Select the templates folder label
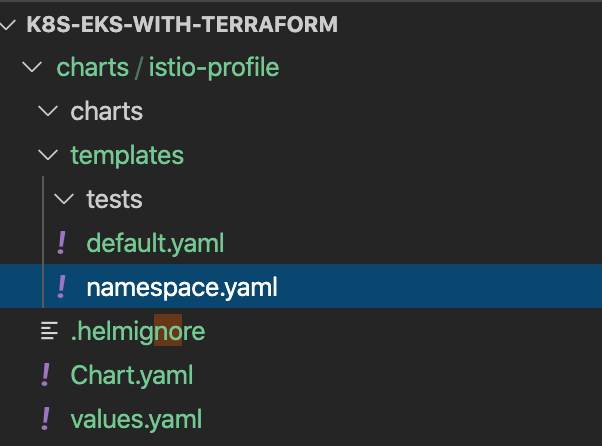 (x=127, y=156)
